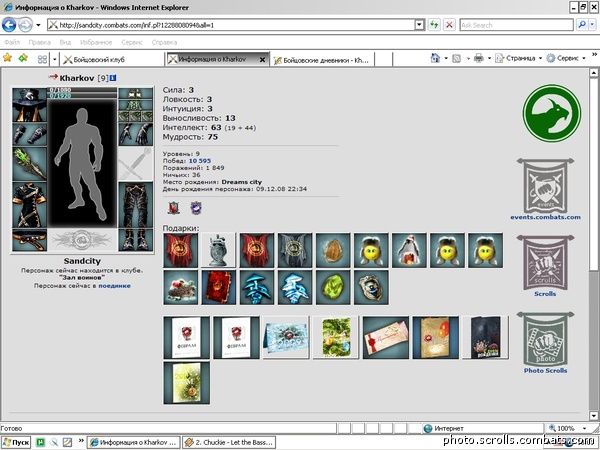This screenshot has height=450, width=600.
Task: Open the gloves equipment slot
Action: tap(135, 134)
